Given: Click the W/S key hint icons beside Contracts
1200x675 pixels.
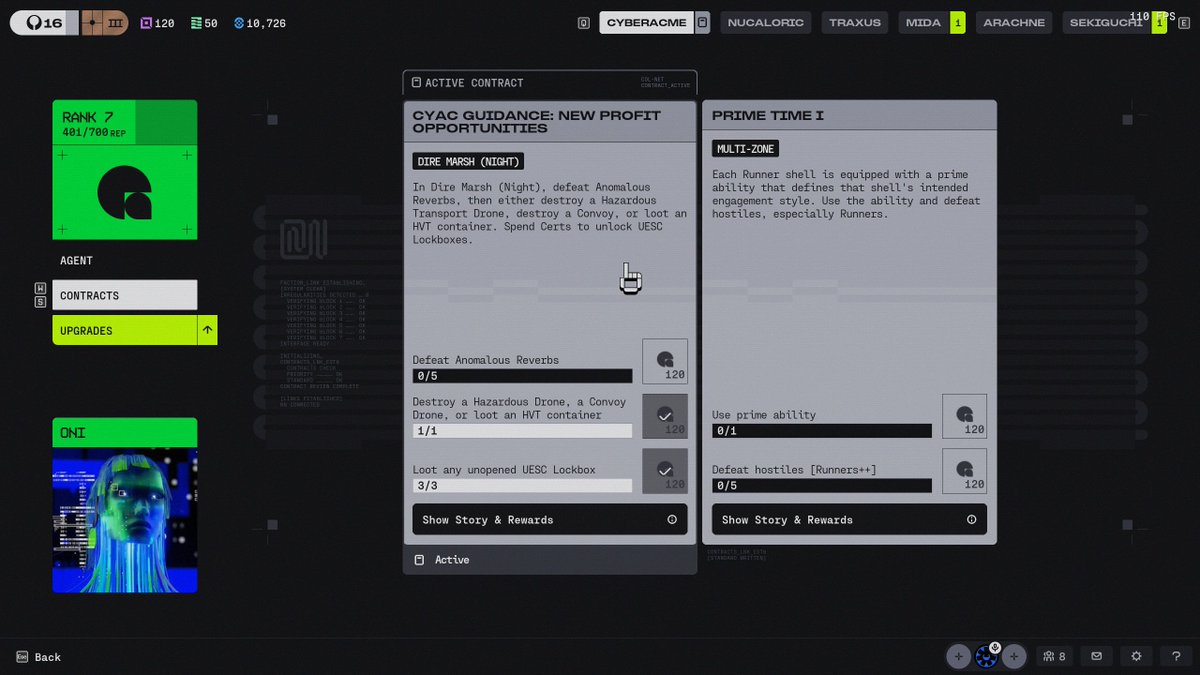Looking at the screenshot, I should [x=41, y=295].
